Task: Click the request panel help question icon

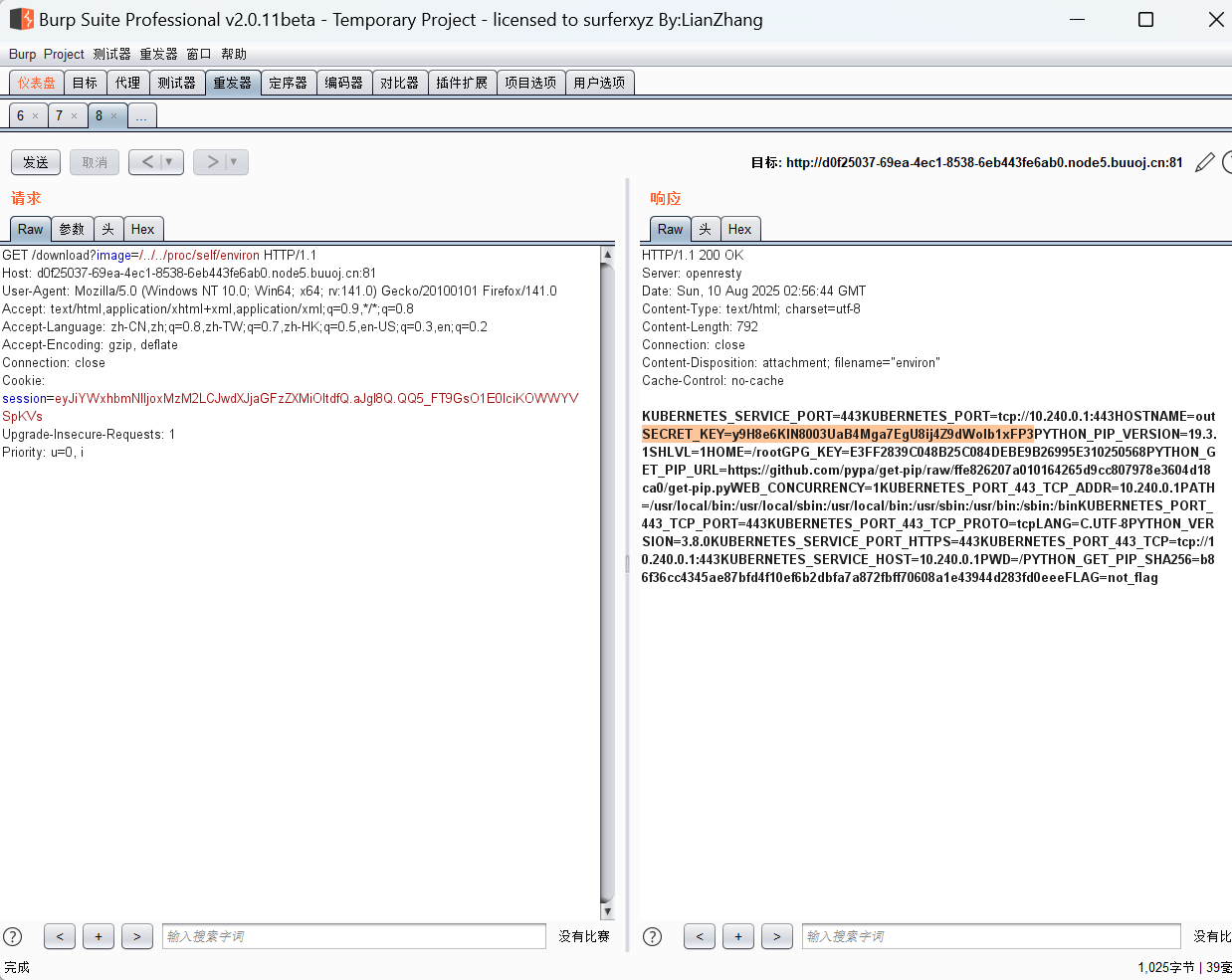Action: 13,936
